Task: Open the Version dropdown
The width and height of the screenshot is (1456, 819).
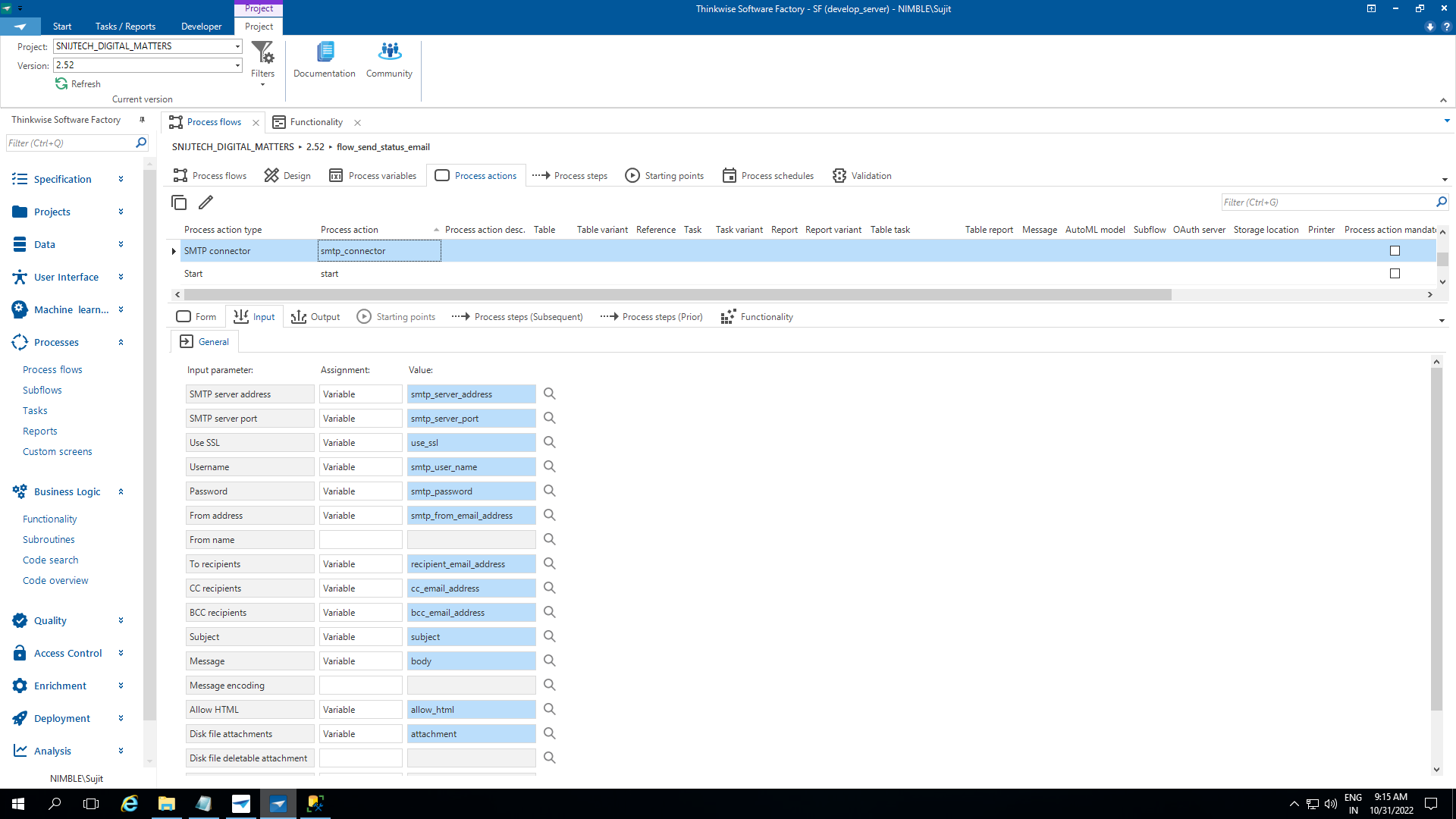Action: [237, 65]
